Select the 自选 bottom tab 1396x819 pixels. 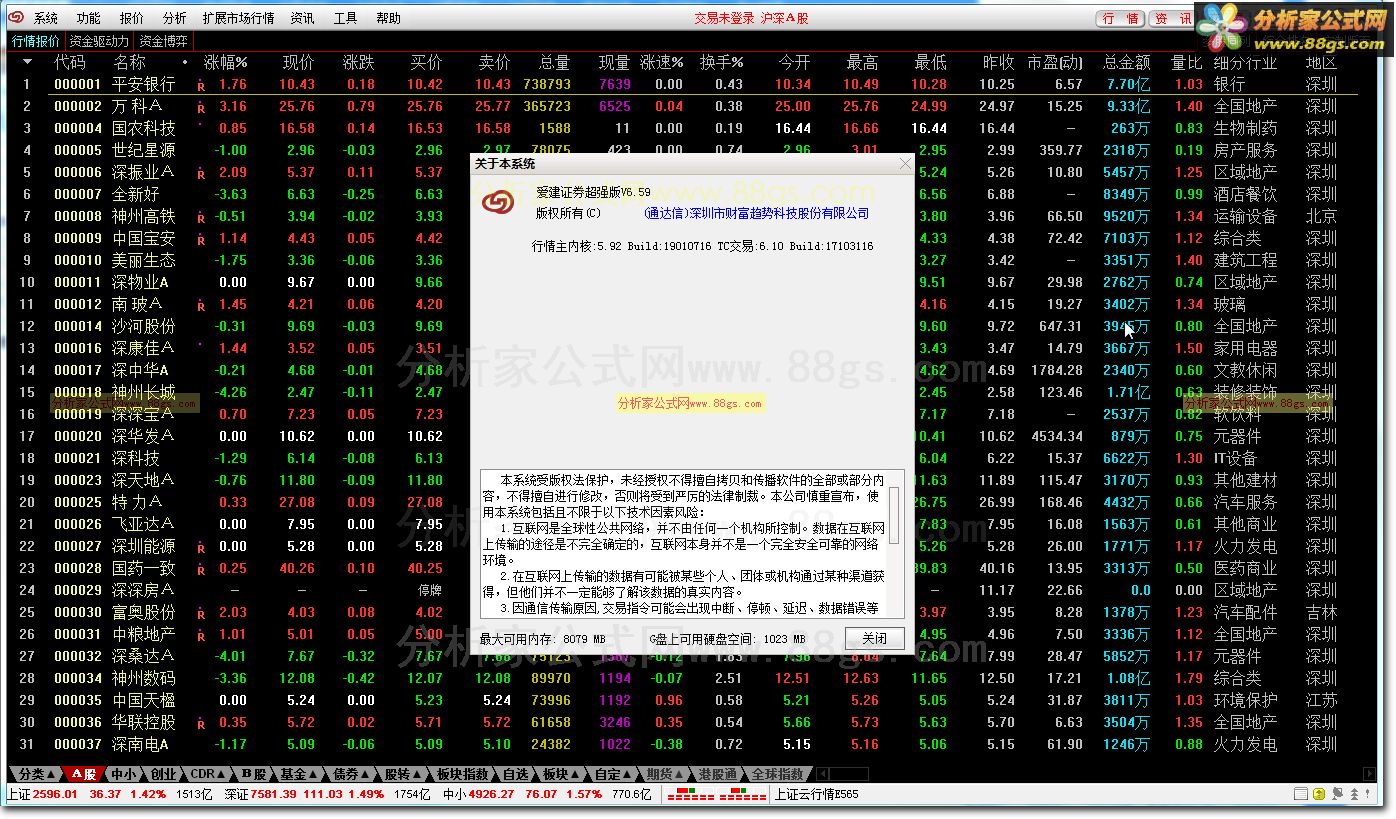tap(516, 774)
